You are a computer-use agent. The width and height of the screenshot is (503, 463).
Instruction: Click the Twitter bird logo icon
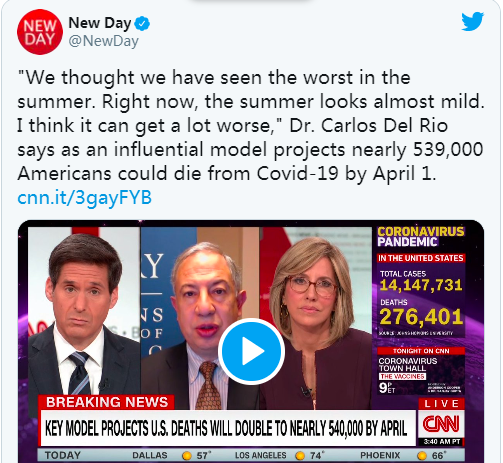(x=473, y=21)
